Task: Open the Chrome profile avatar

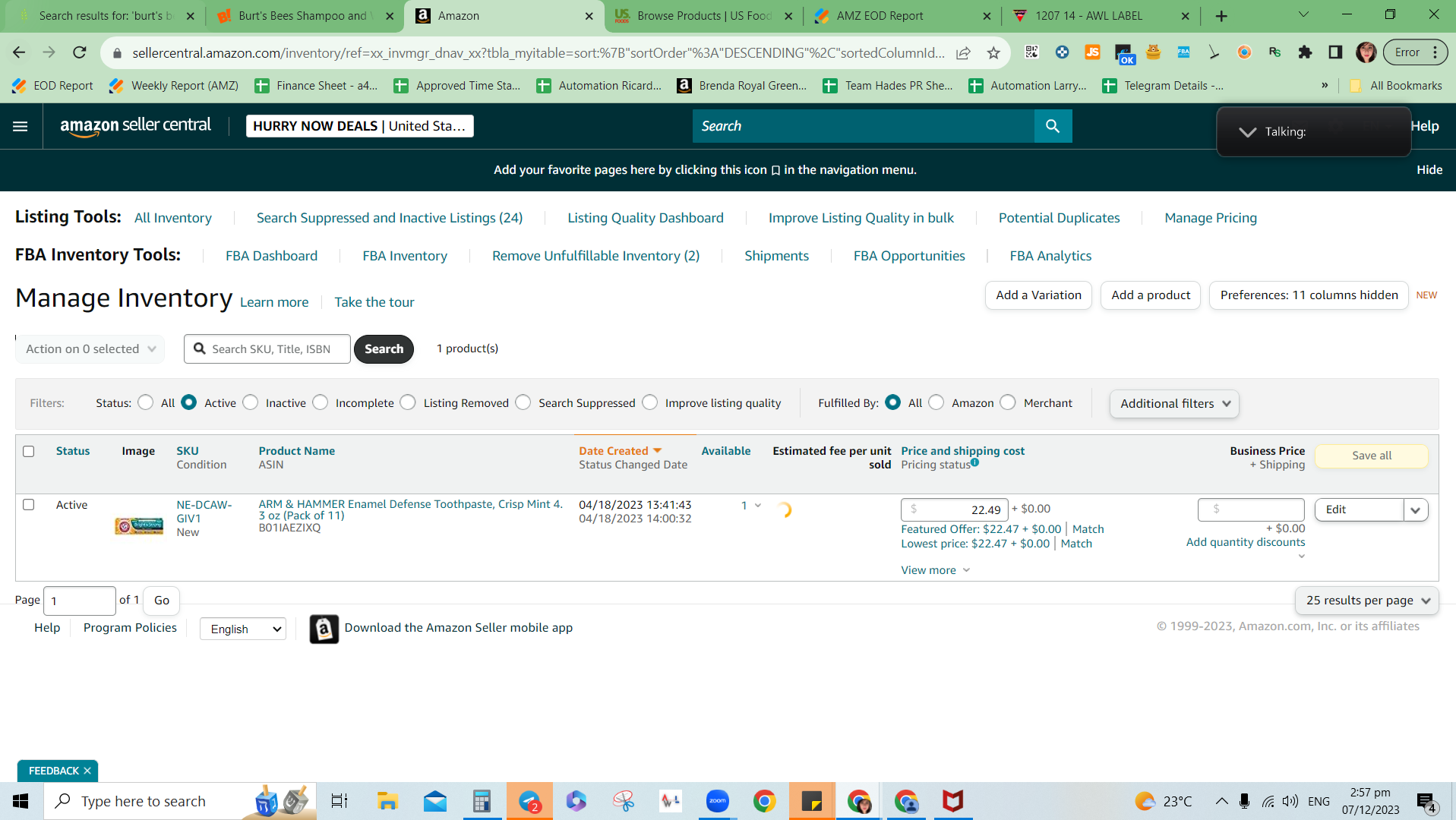Action: coord(1366,52)
